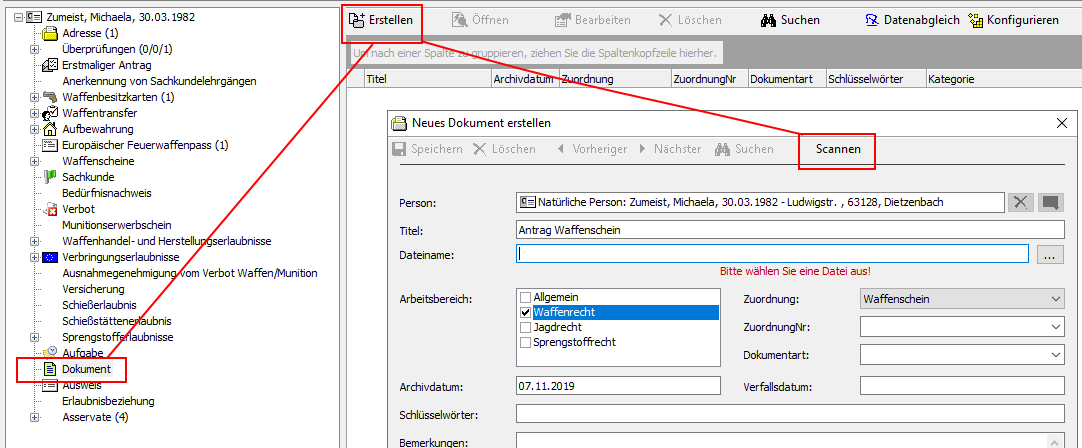Viewport: 1082px width, 448px height.
Task: Select Dokument in the left tree
Action: pyautogui.click(x=86, y=369)
